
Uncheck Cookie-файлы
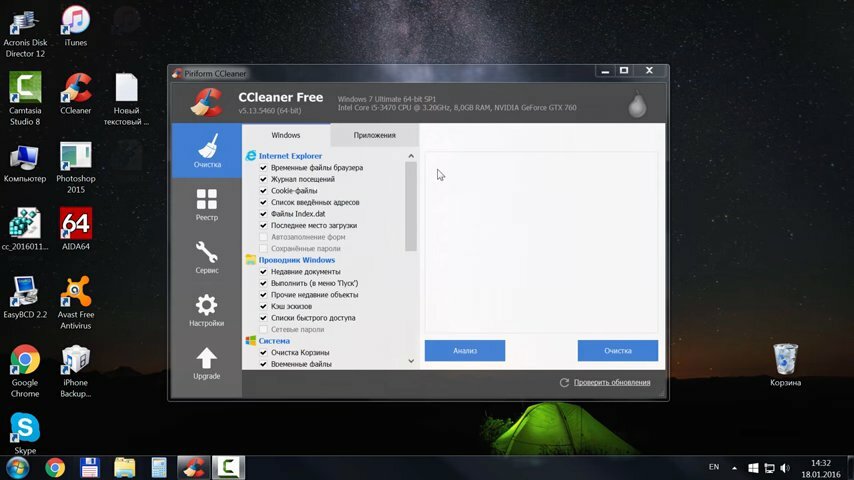coord(263,191)
